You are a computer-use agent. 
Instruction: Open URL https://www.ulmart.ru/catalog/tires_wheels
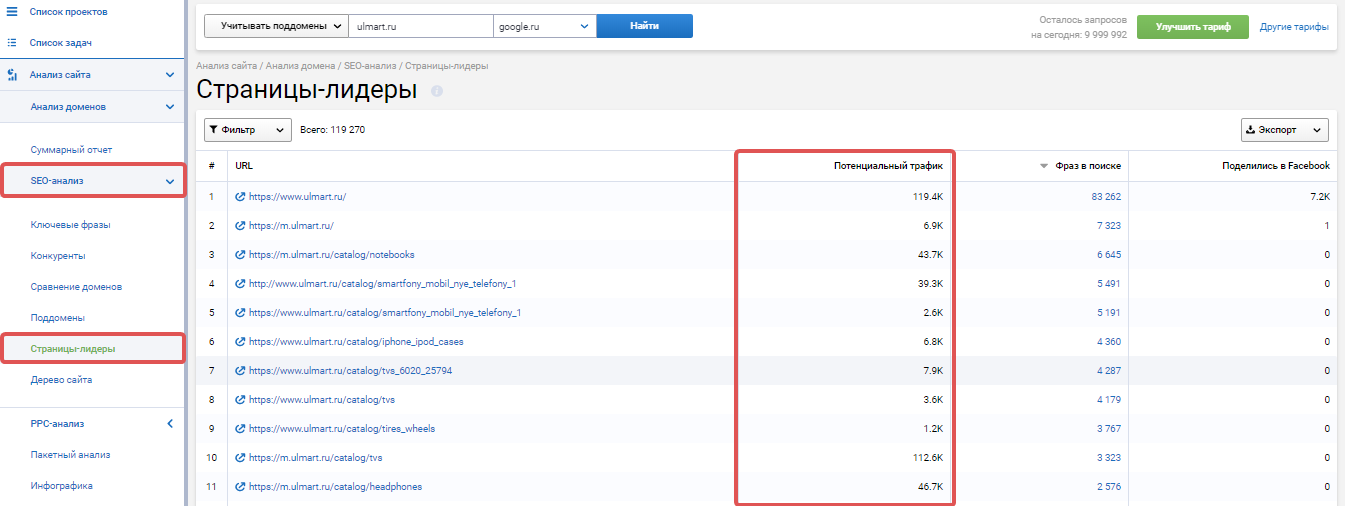[342, 429]
